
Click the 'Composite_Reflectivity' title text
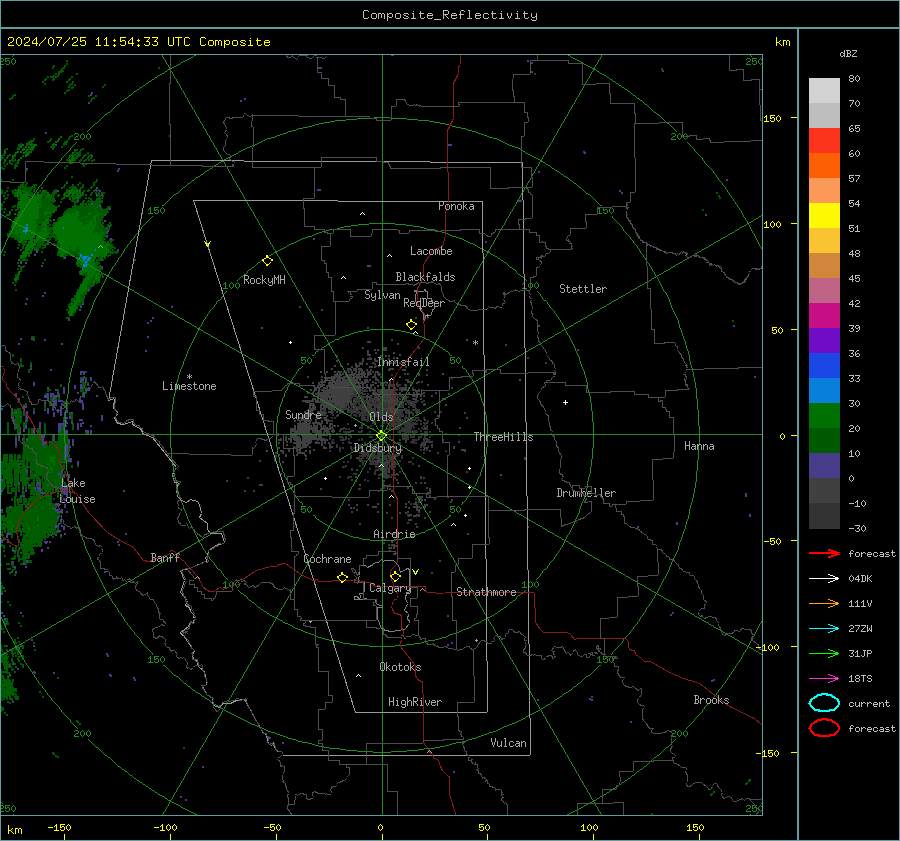(450, 15)
